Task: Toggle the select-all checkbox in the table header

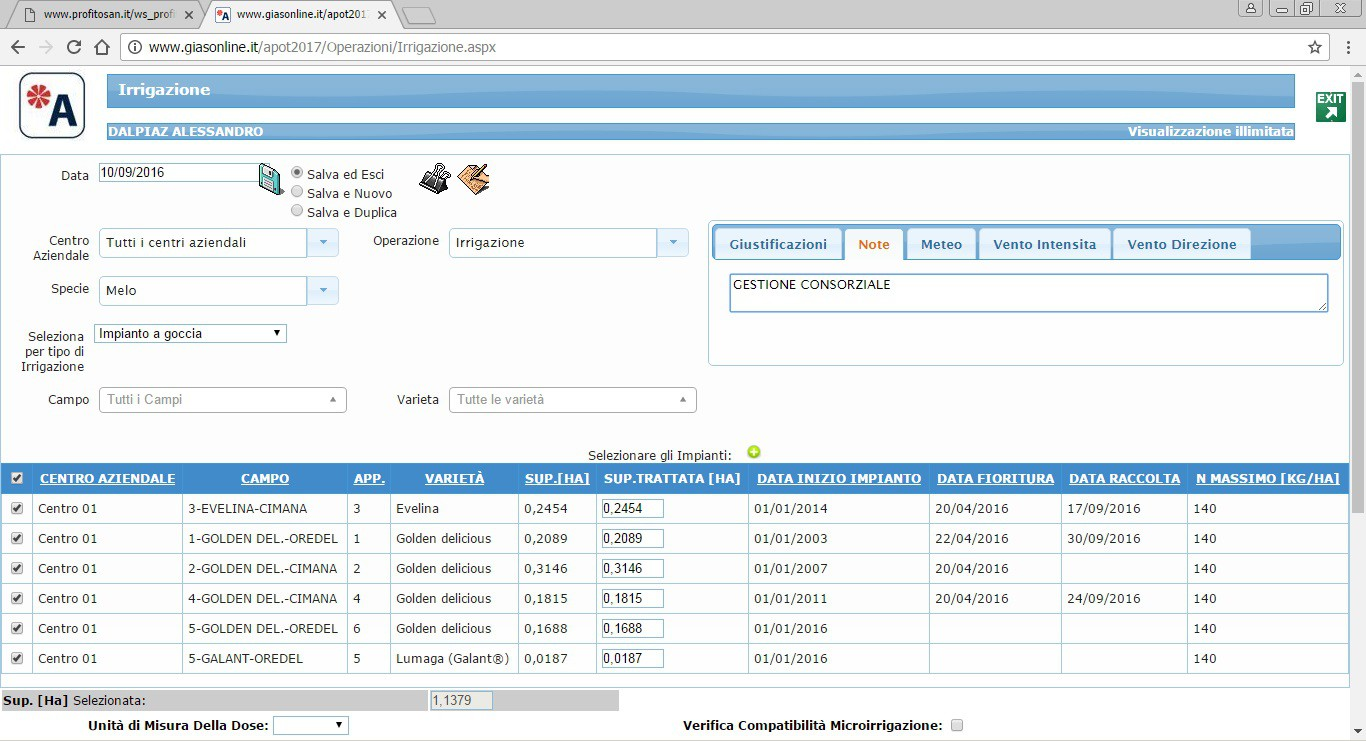Action: [x=16, y=479]
